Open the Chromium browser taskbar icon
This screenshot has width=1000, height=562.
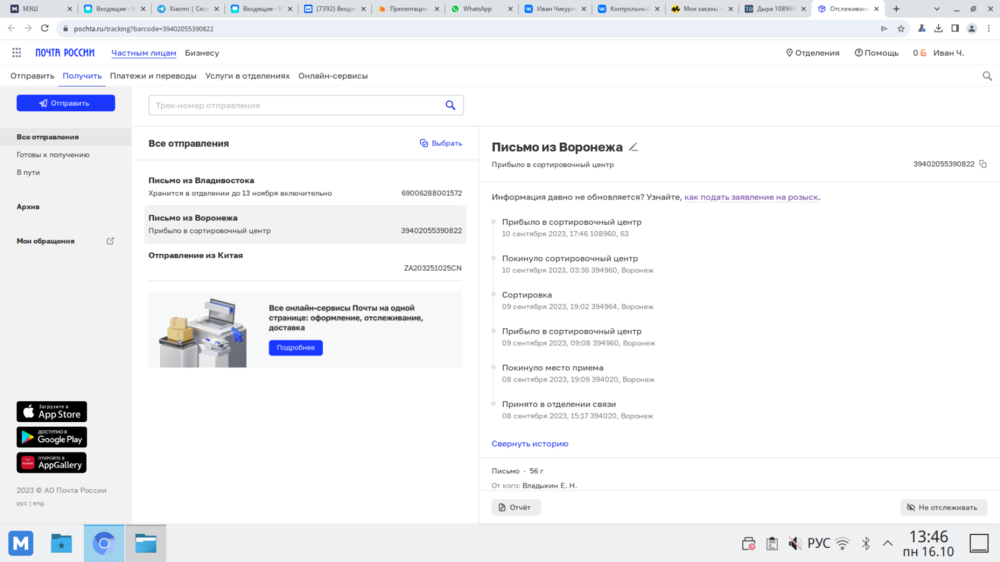pos(104,544)
